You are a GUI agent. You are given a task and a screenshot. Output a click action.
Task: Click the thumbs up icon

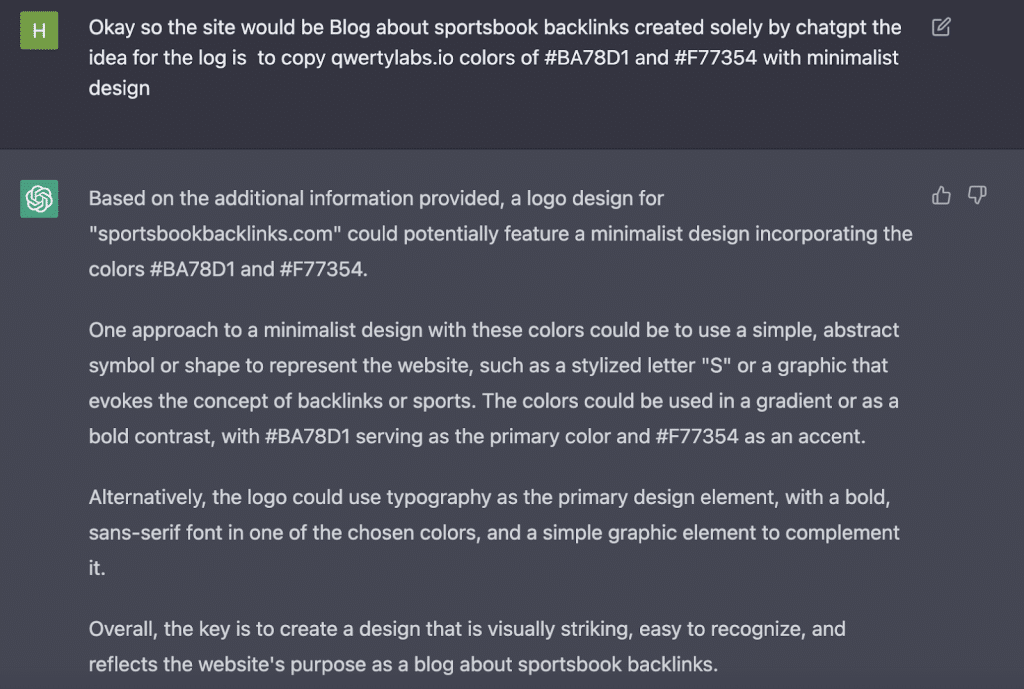941,196
